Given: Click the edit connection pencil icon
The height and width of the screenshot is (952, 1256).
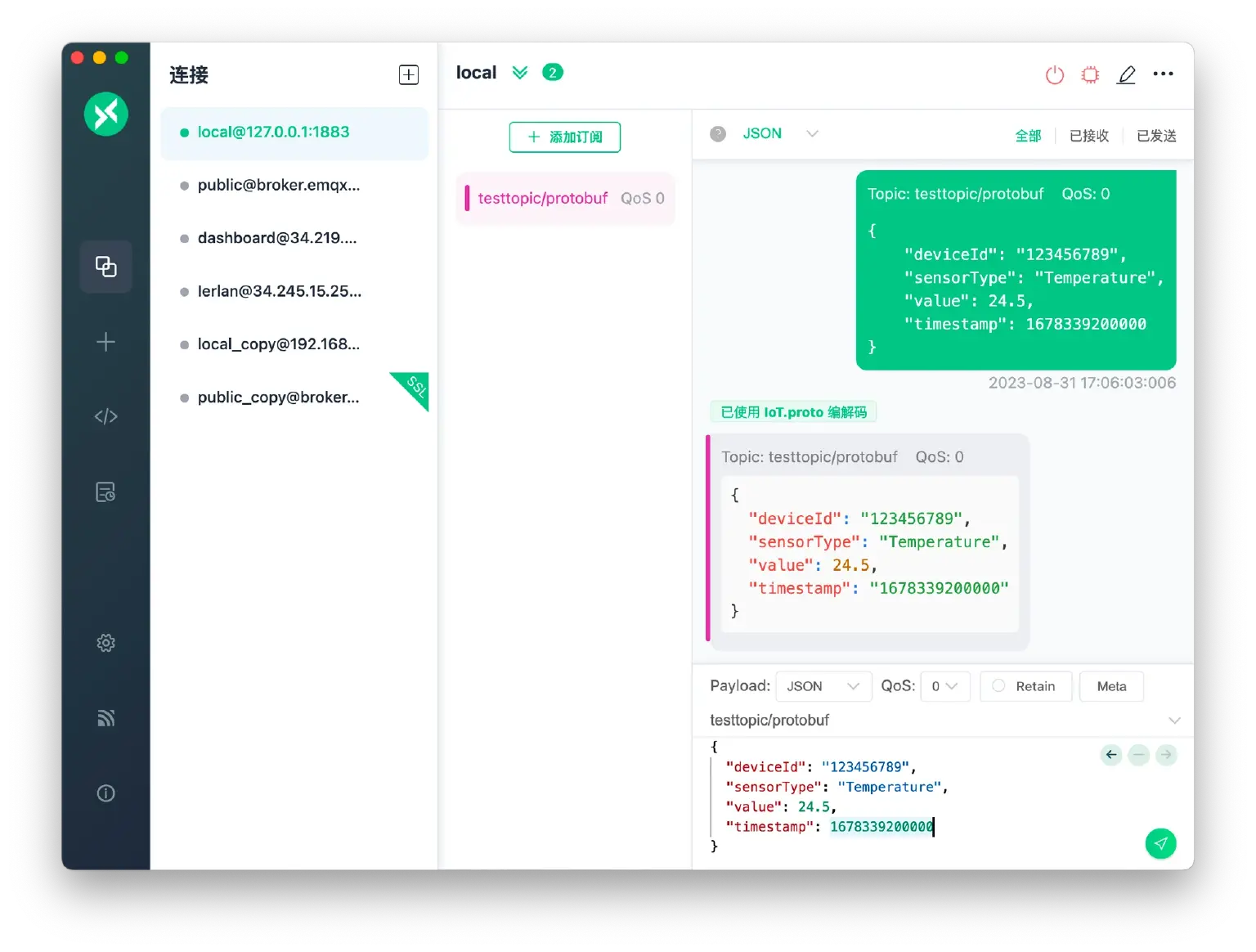Looking at the screenshot, I should pos(1126,74).
